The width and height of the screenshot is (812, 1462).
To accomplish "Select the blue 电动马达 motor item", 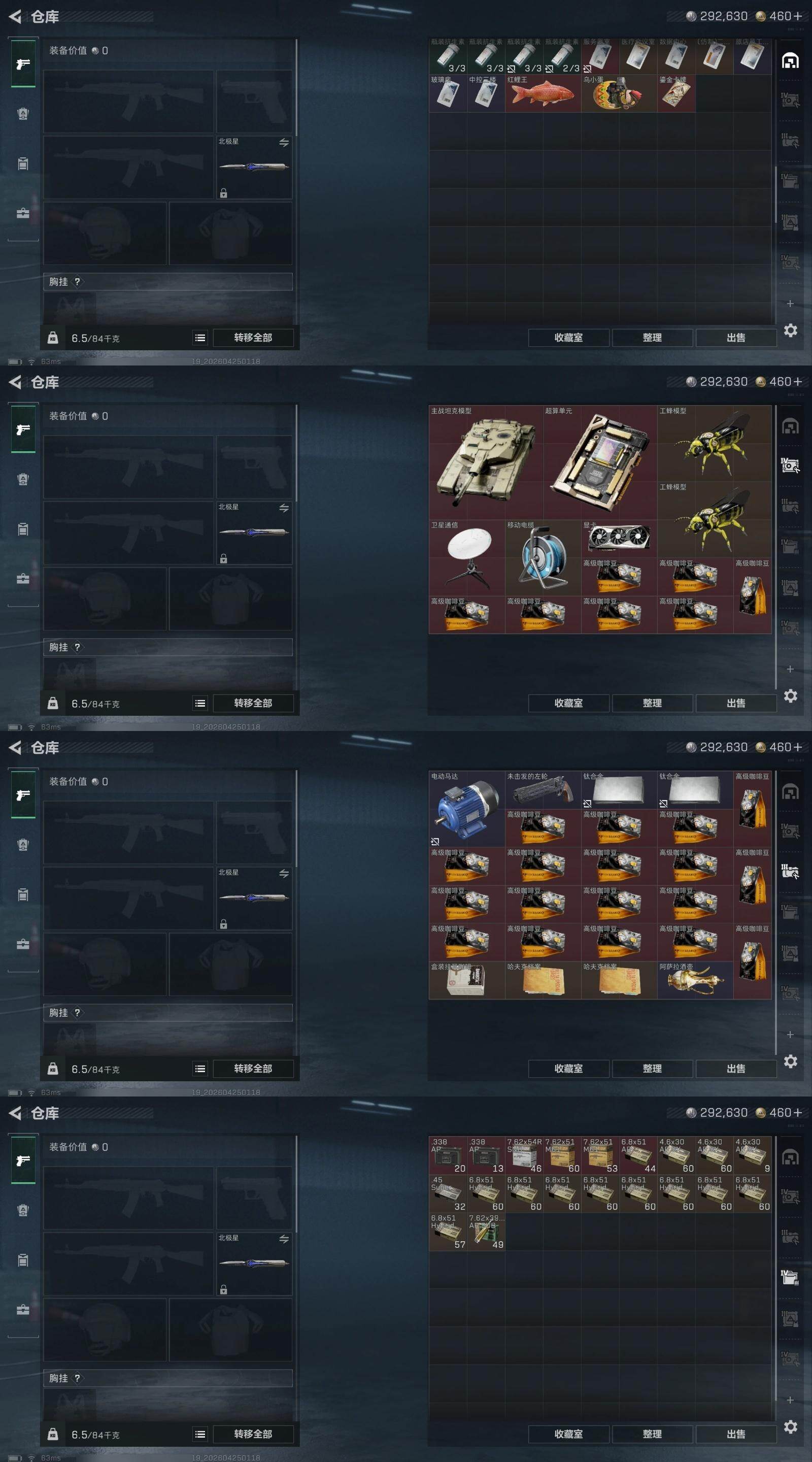I will [x=467, y=809].
